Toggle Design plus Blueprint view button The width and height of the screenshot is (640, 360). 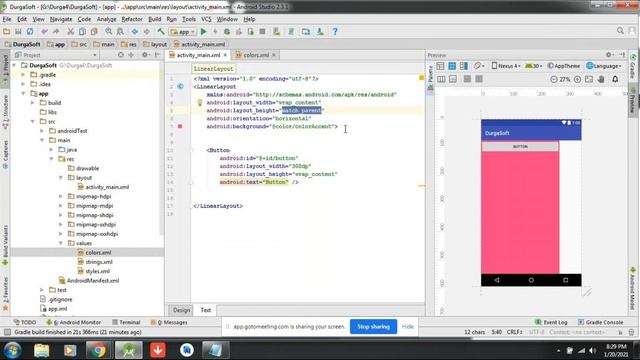[x=464, y=66]
